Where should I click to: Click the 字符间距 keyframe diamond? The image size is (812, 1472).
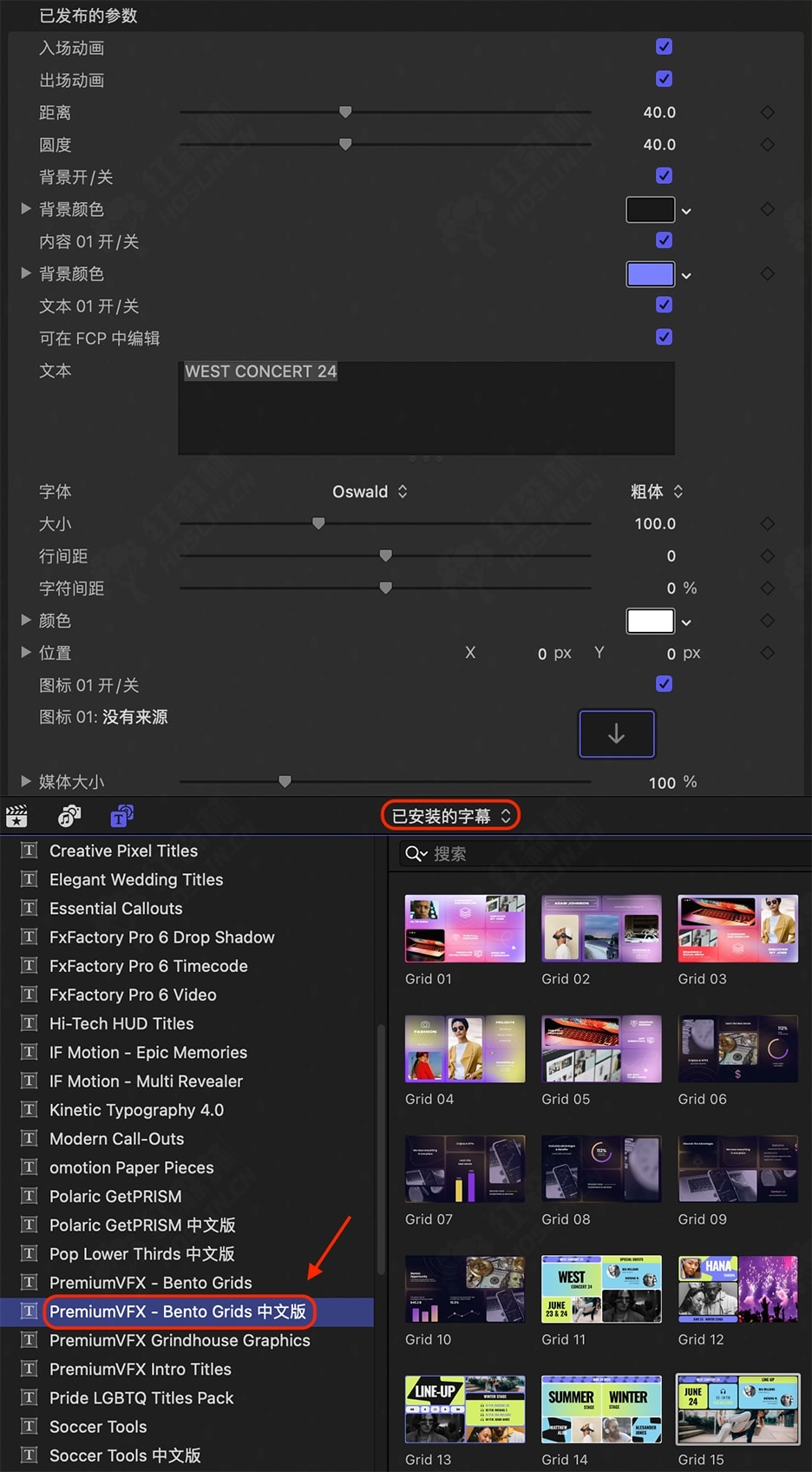pos(768,588)
